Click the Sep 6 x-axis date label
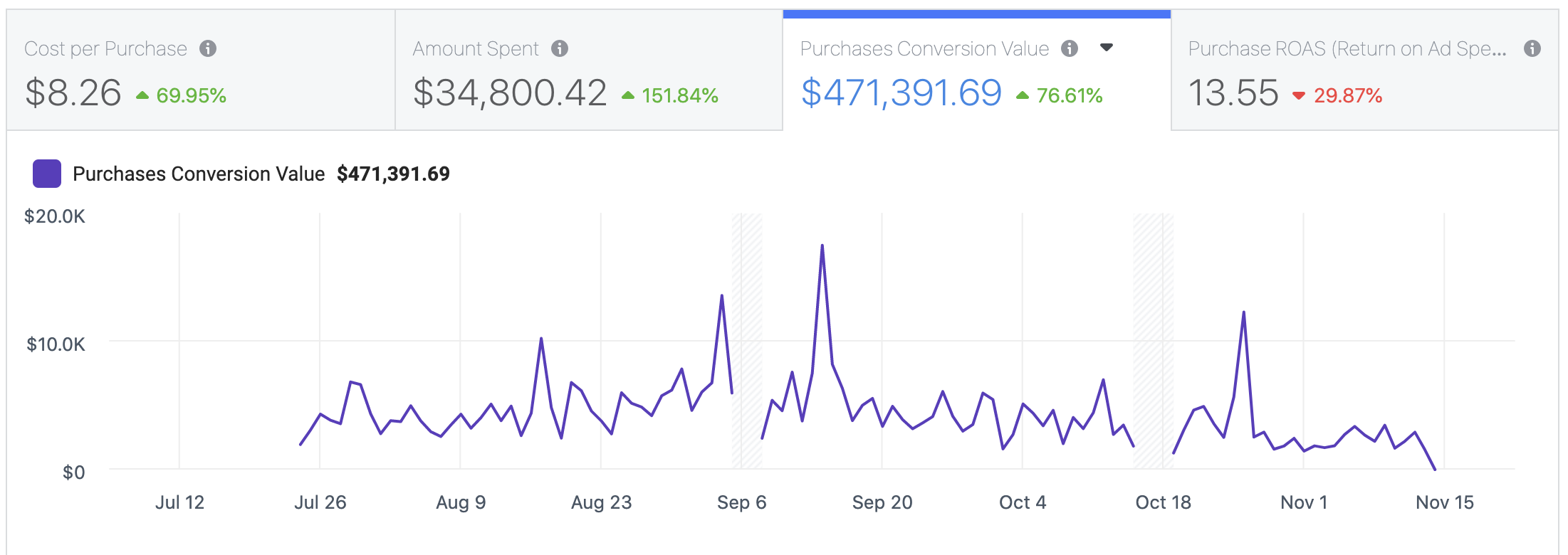Viewport: 1568px width, 555px height. pos(741,502)
